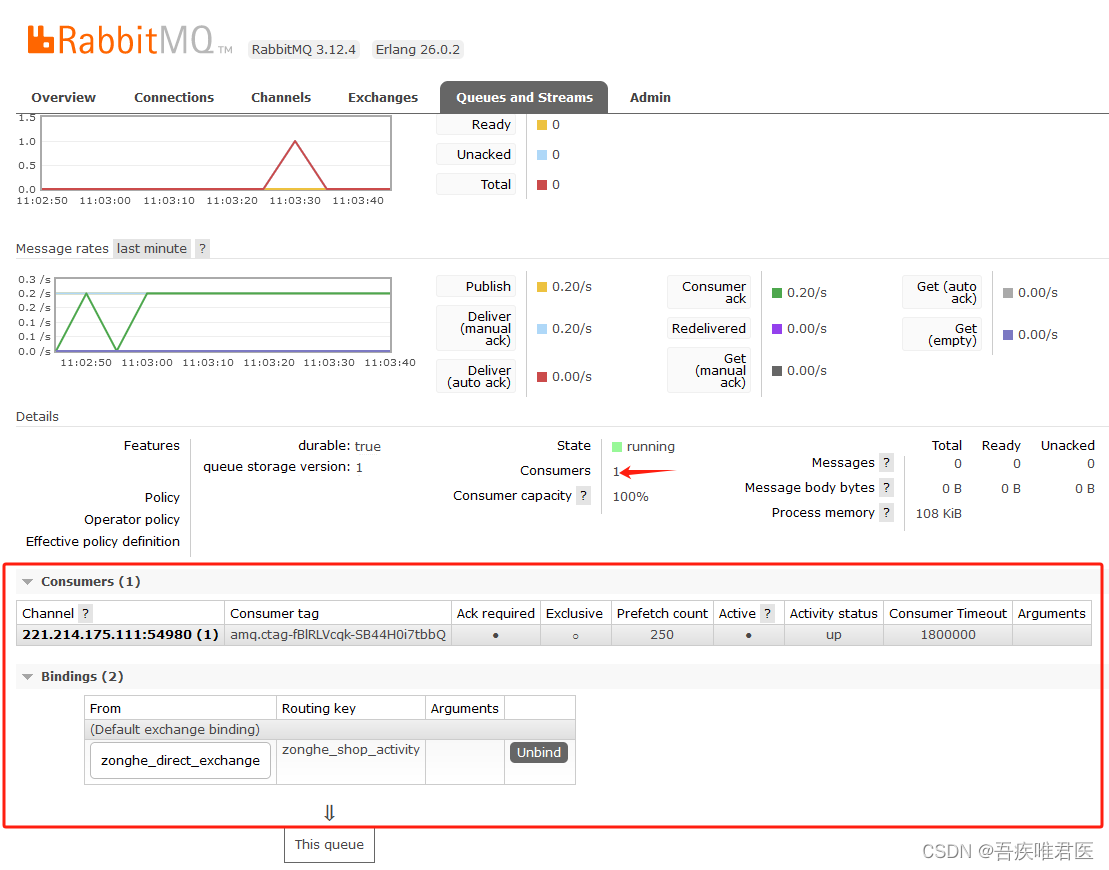Open help for Message body bytes
The image size is (1109, 870).
(886, 488)
